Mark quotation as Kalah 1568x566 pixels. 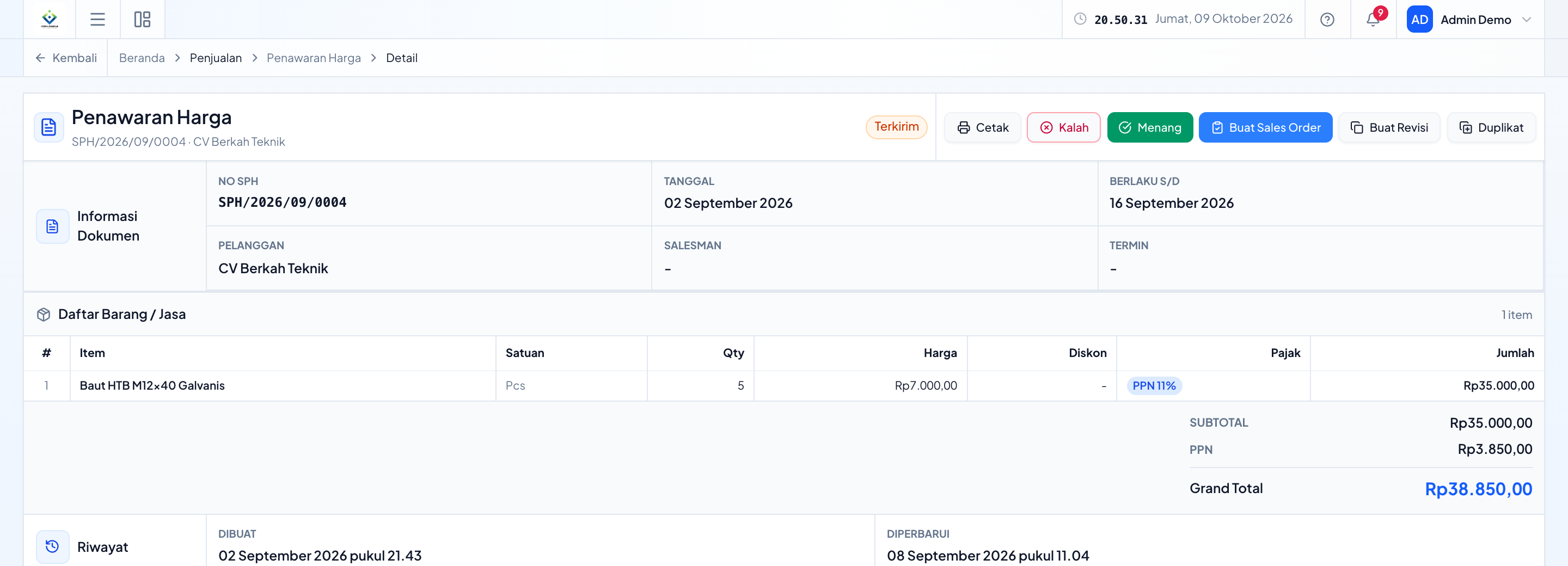(x=1063, y=127)
